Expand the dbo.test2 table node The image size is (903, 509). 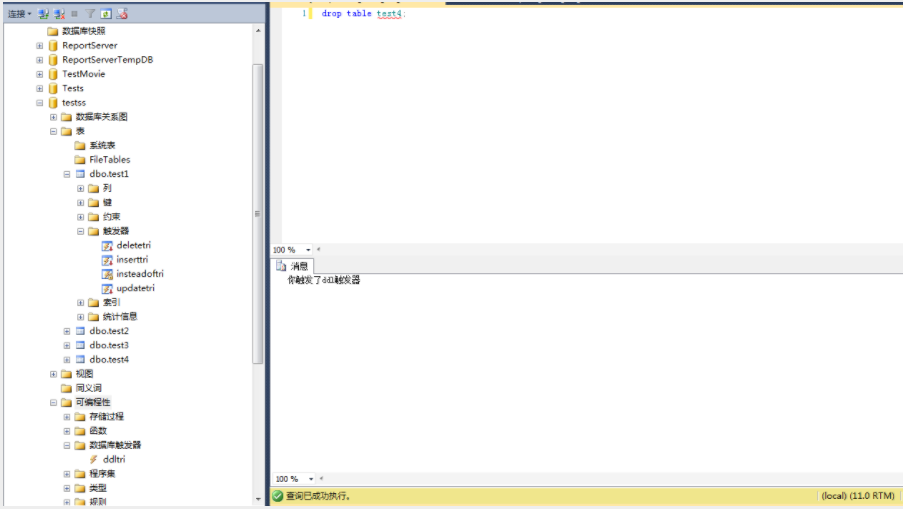tap(66, 331)
